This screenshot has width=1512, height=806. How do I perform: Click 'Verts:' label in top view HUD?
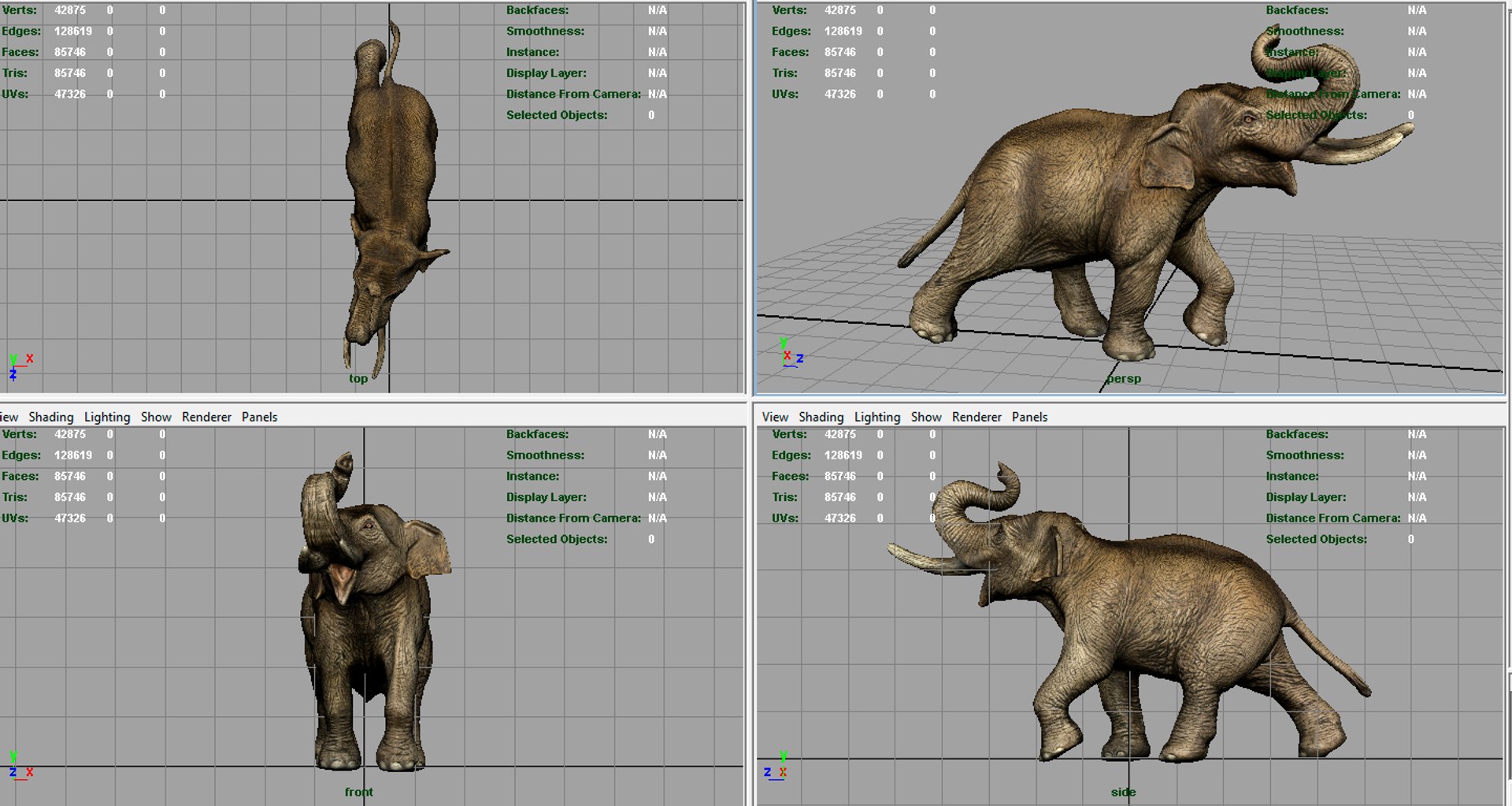(x=19, y=10)
